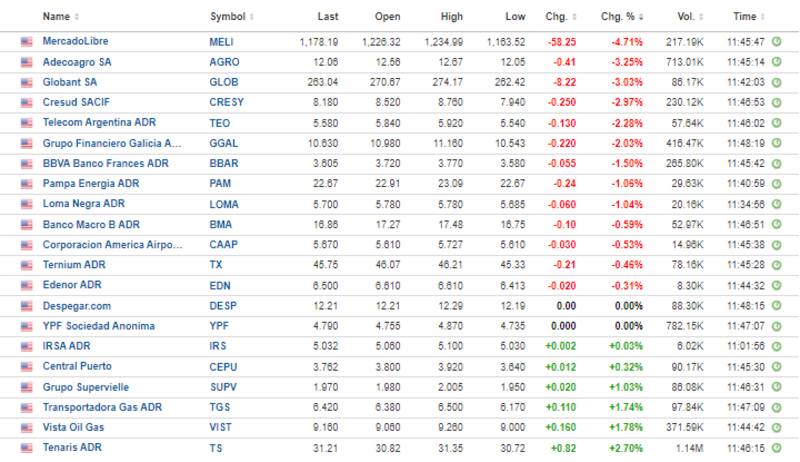Sort by the Time column header
Image resolution: width=800 pixels, height=462 pixels.
(747, 17)
